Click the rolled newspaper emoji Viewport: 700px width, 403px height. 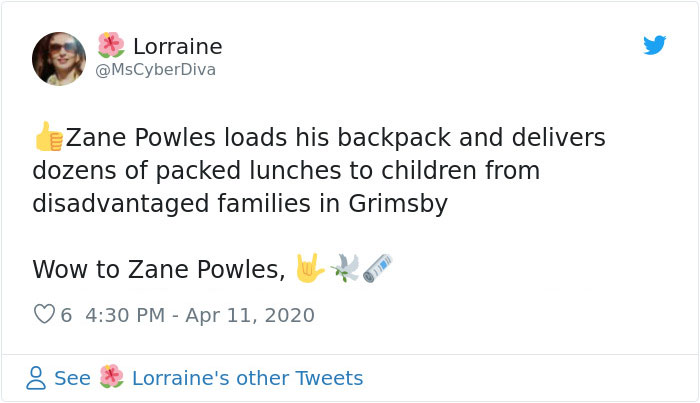[x=377, y=268]
